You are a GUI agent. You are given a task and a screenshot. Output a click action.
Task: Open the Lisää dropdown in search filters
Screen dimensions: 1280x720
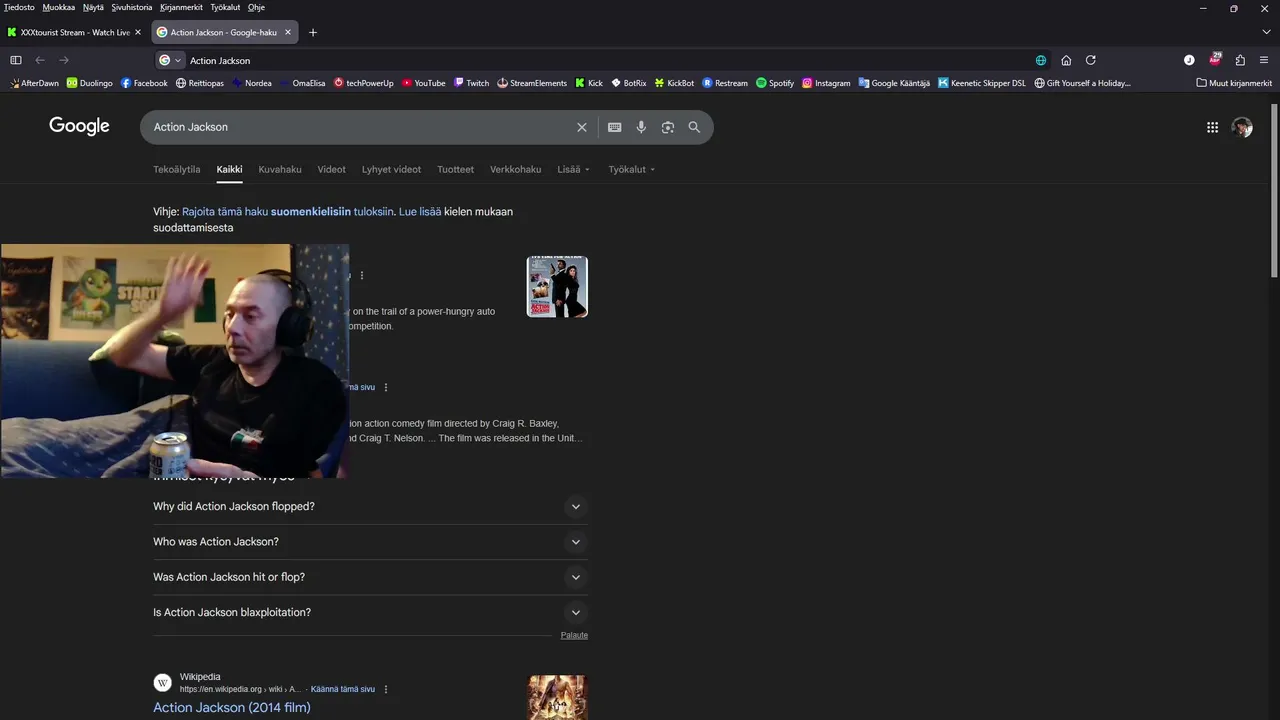coord(573,169)
